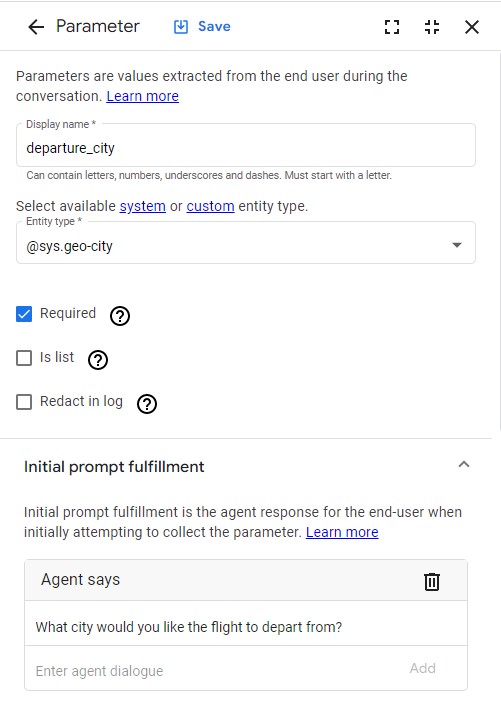The height and width of the screenshot is (716, 501).
Task: Open the system entity type link
Action: coord(142,206)
